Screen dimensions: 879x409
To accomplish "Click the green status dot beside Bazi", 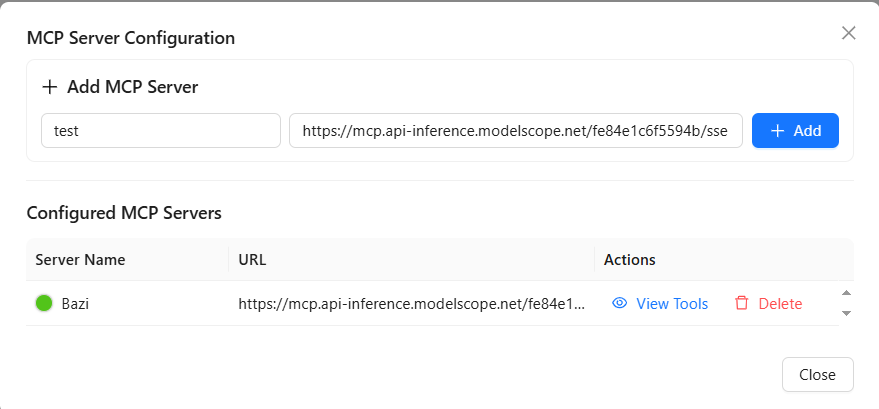I will (x=44, y=304).
